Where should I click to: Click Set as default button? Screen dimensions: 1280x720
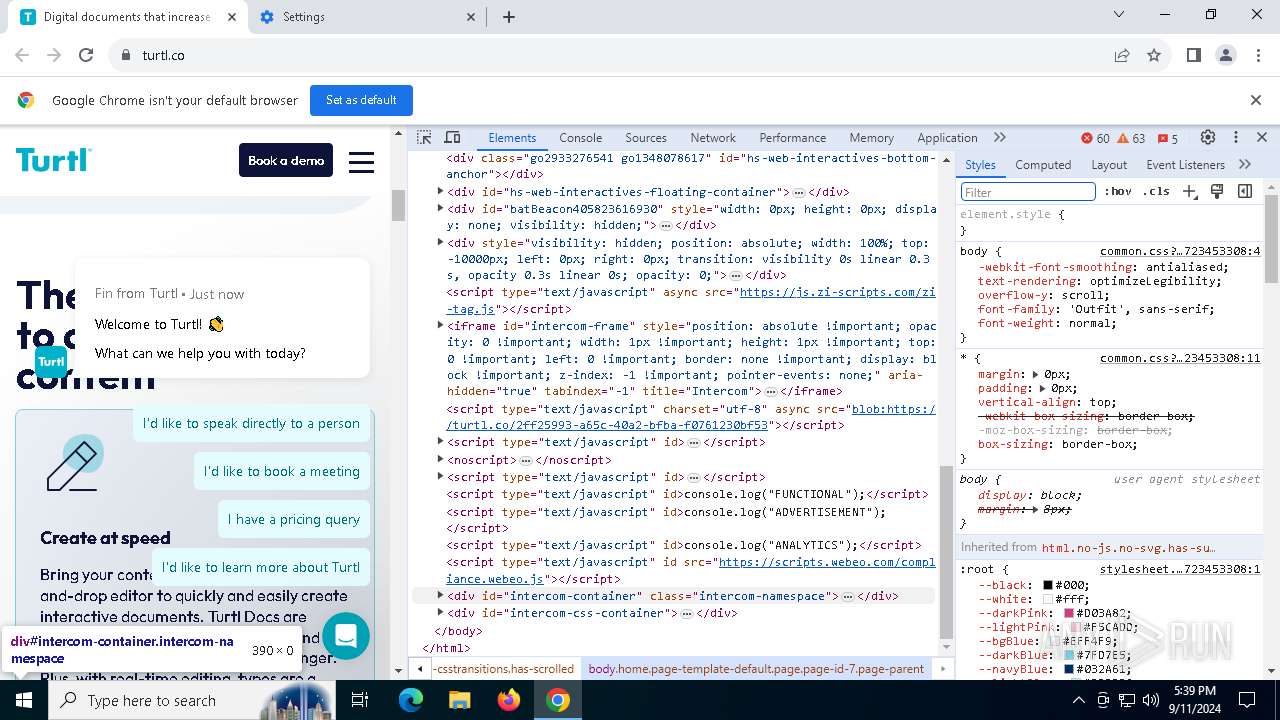pos(361,100)
